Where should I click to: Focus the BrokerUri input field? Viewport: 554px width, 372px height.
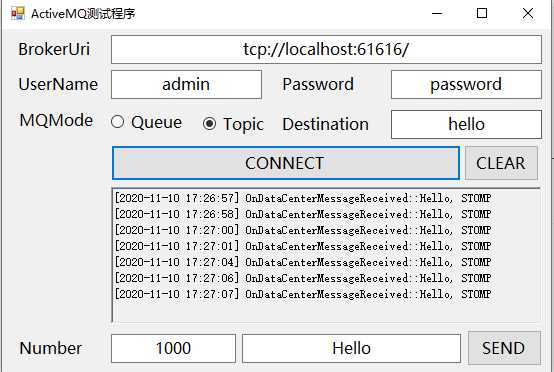[x=326, y=49]
